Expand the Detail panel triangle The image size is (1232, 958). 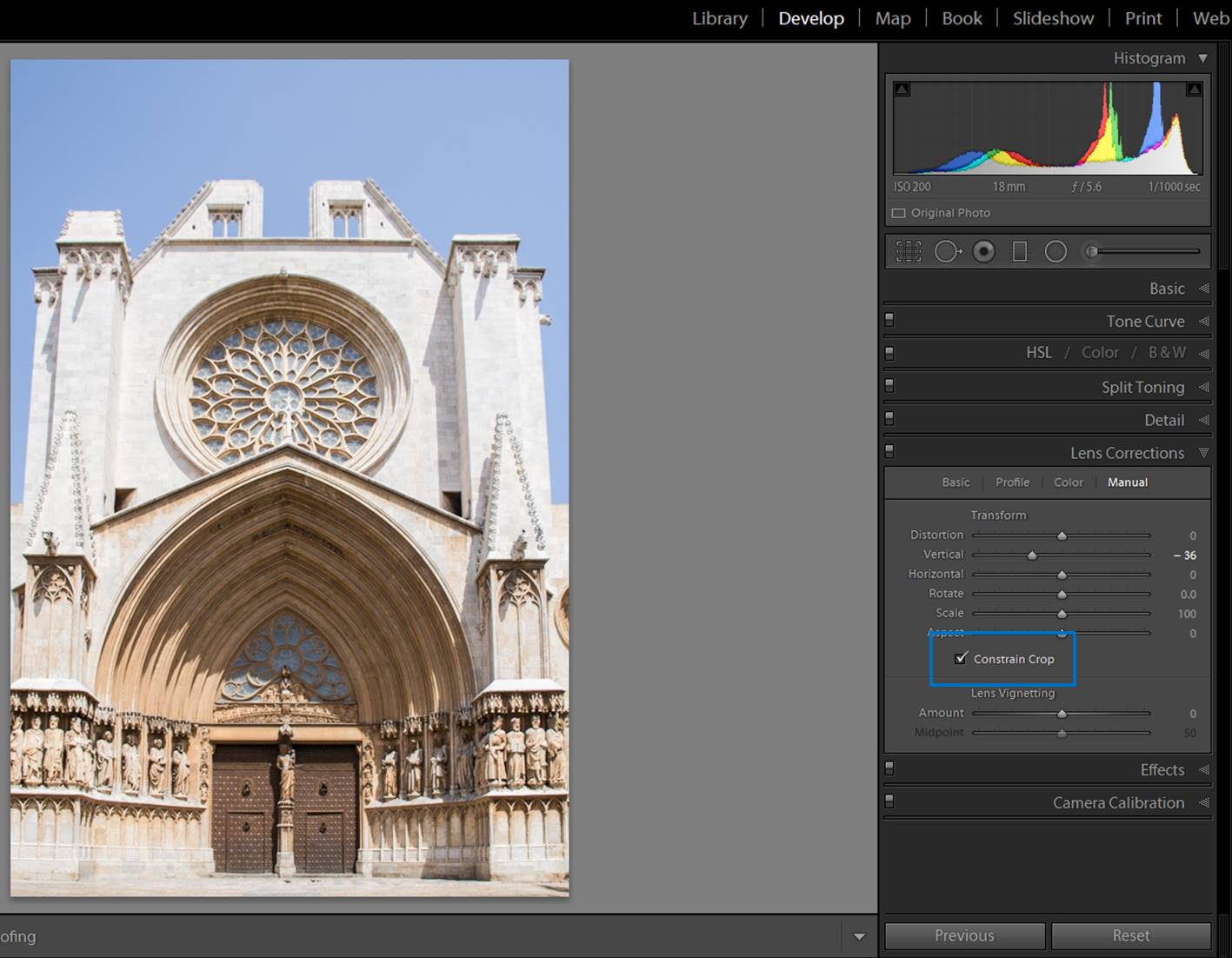[x=1204, y=420]
